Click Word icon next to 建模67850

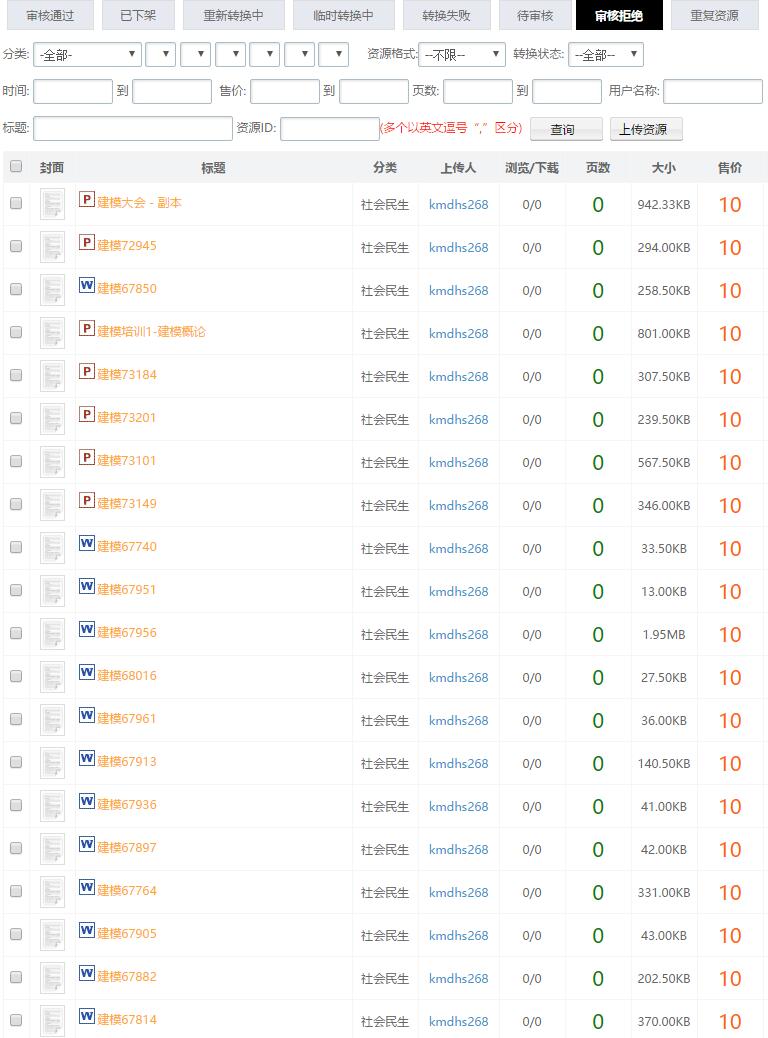87,286
